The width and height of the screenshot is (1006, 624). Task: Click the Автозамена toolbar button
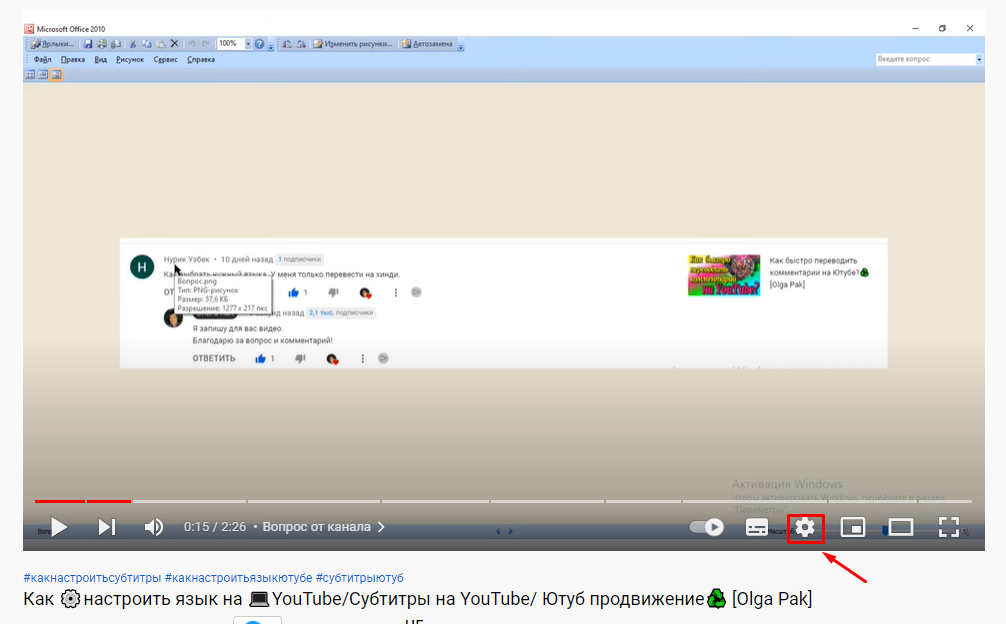427,44
